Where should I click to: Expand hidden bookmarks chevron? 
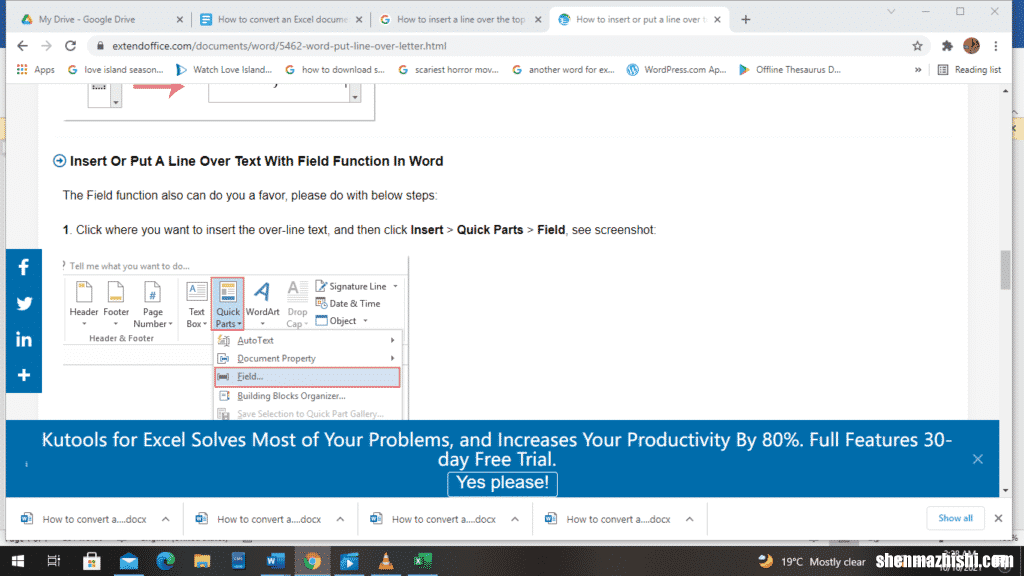pyautogui.click(x=918, y=69)
